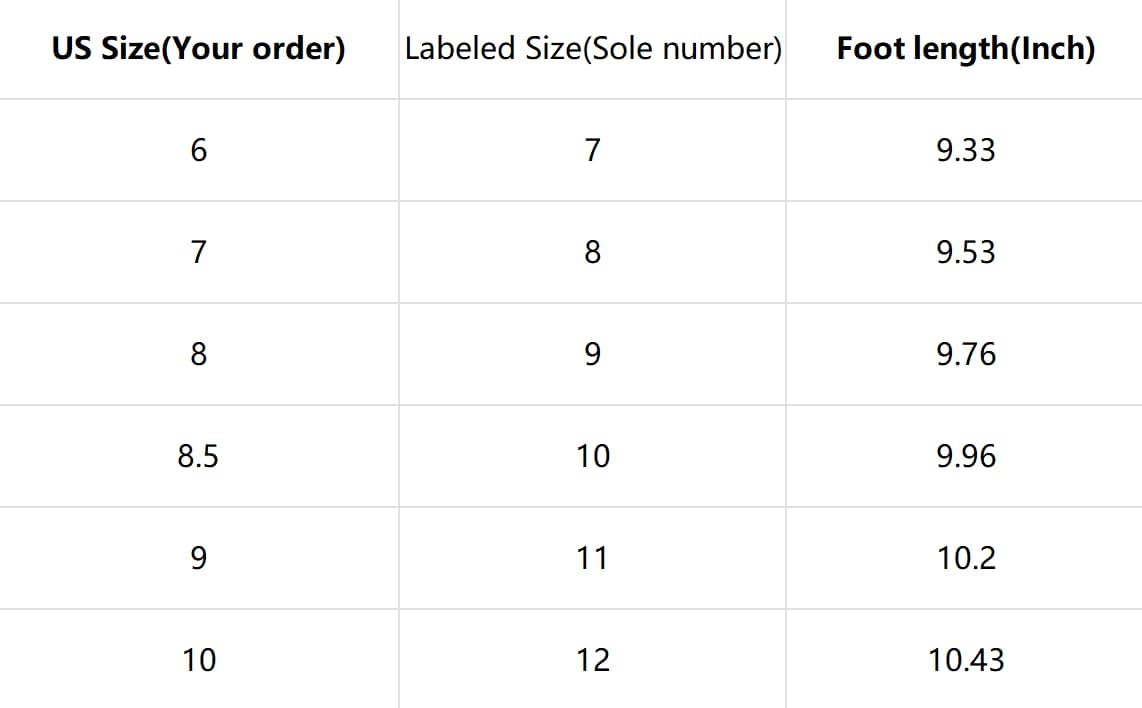Click the US size 8.5 cell
Image resolution: width=1142 pixels, height=708 pixels.
[x=198, y=456]
